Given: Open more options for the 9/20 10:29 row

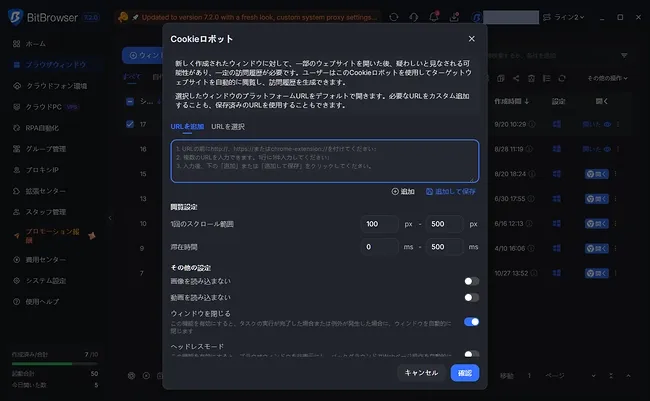Looking at the screenshot, I should pyautogui.click(x=618, y=124).
